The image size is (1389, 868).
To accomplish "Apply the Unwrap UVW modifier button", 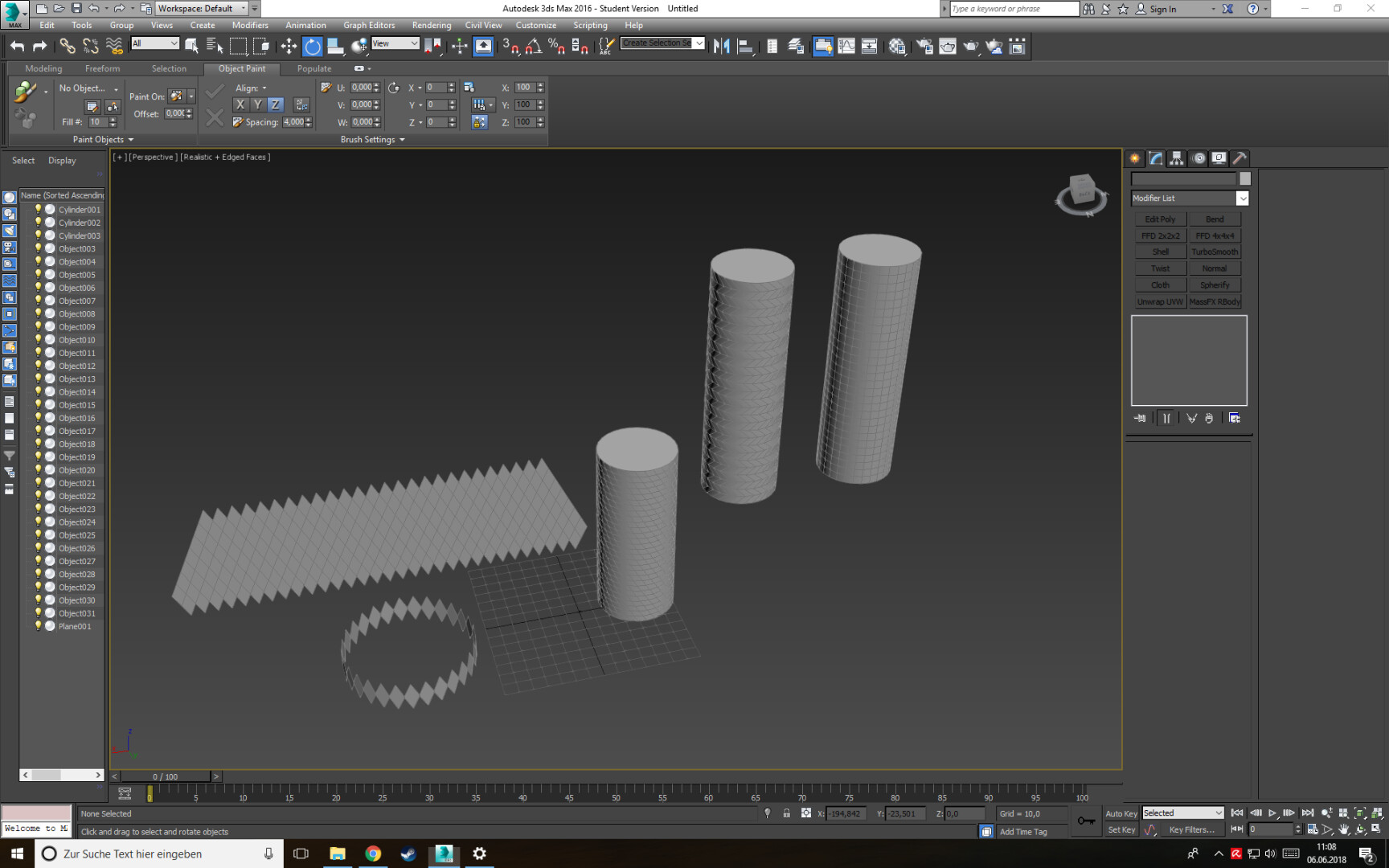I will [1160, 301].
